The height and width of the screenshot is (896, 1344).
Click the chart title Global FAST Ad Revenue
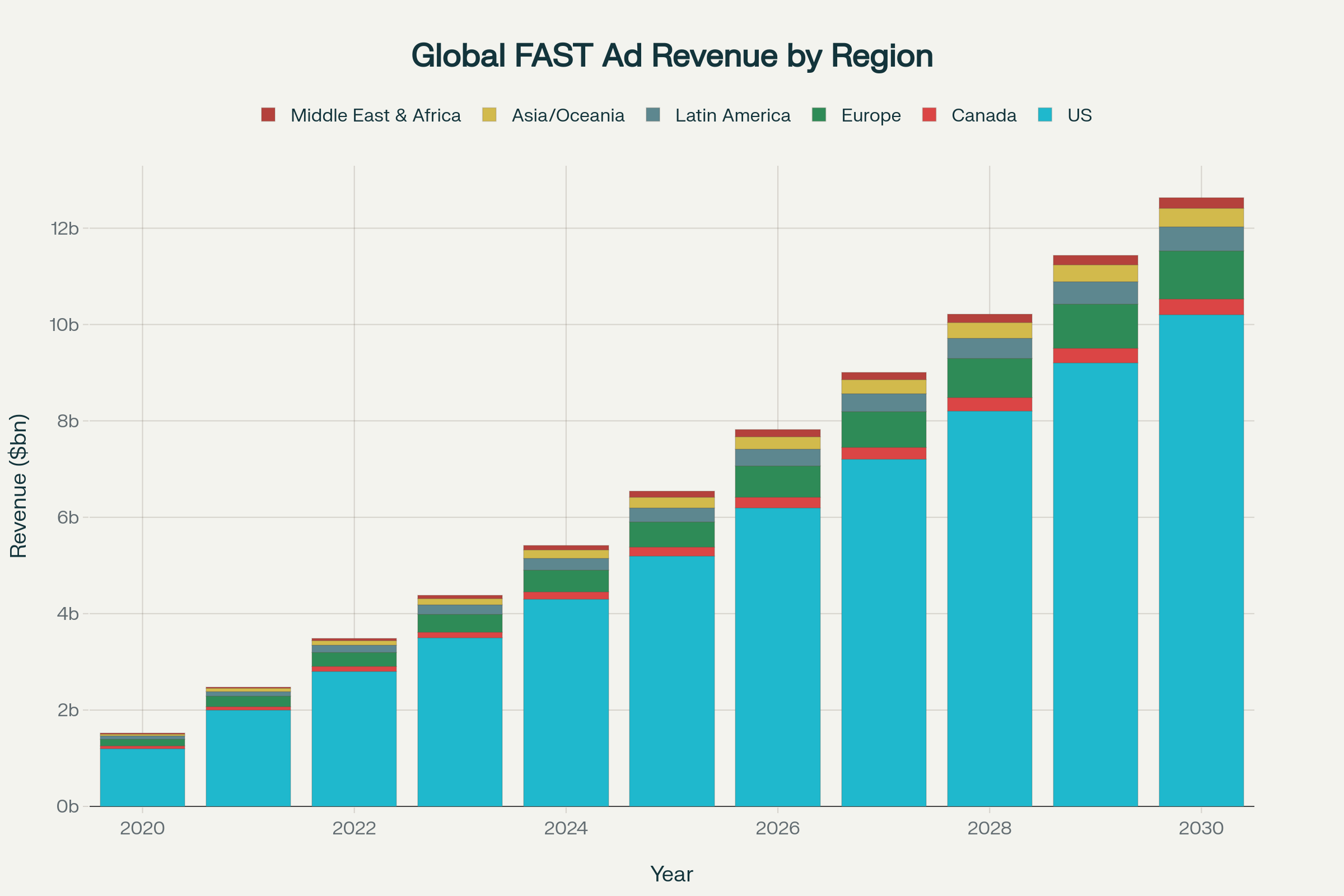click(x=672, y=56)
